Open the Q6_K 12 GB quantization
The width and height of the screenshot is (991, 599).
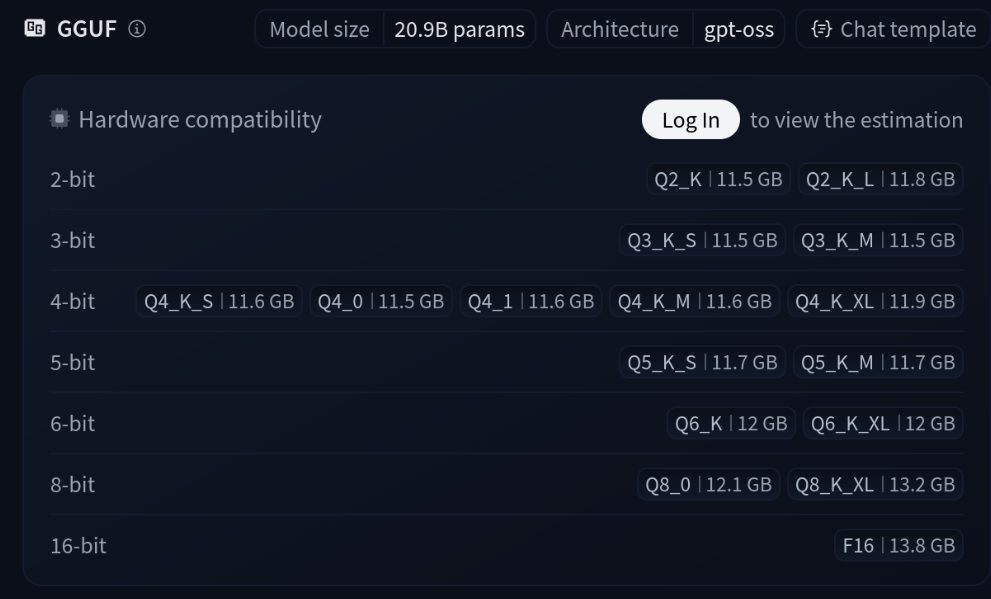tap(731, 423)
